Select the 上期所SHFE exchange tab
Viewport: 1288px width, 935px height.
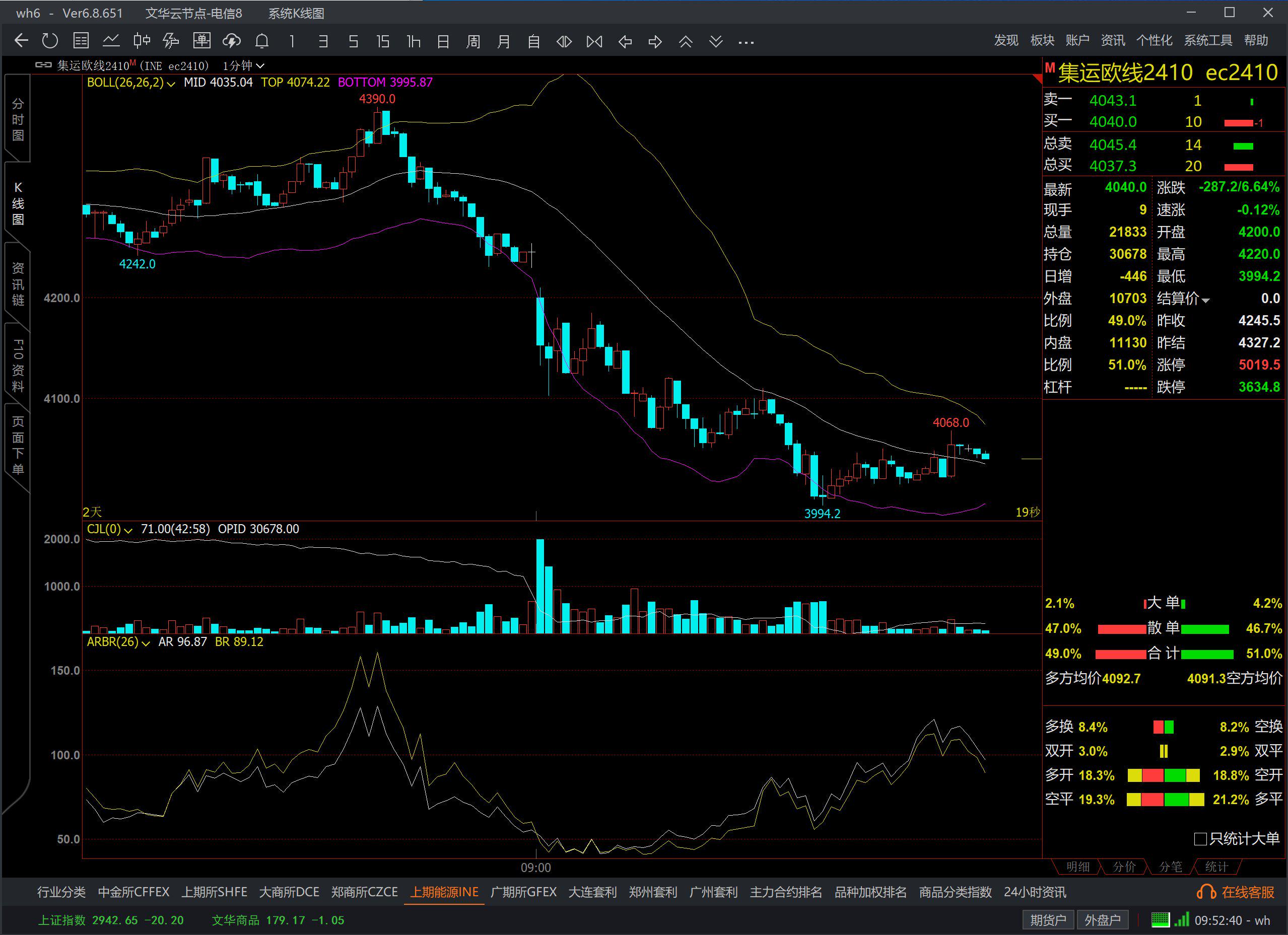pos(214,892)
